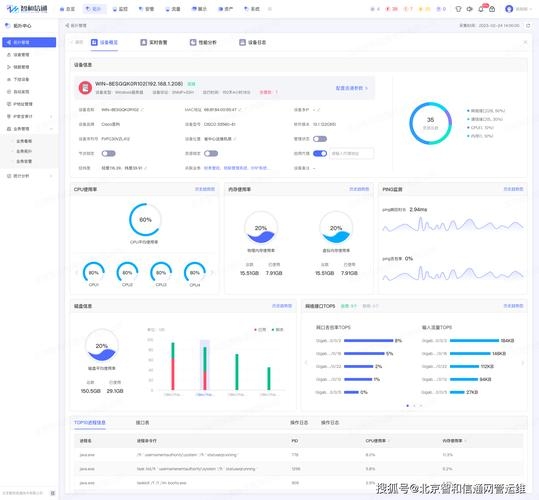This screenshot has height=500, width=539.
Task: Click the shirt-shaped theme icon in header
Action: (458, 9)
